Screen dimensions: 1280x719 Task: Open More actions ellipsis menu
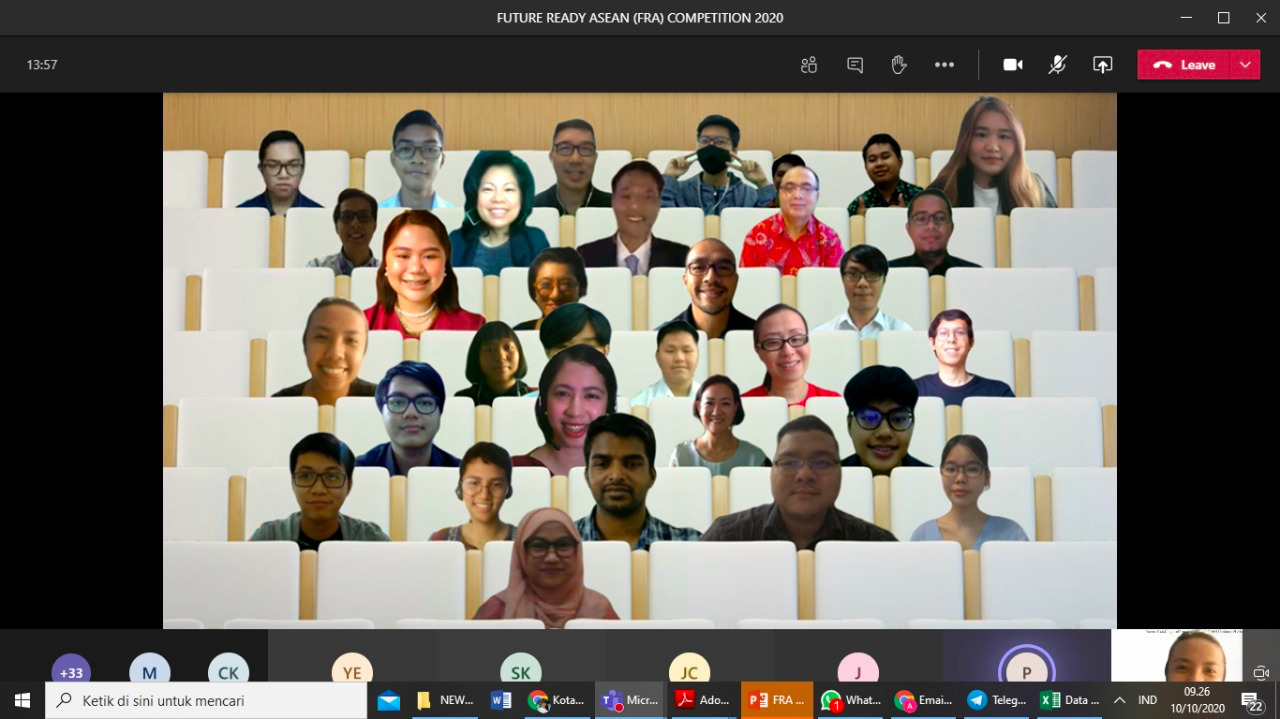(x=944, y=65)
